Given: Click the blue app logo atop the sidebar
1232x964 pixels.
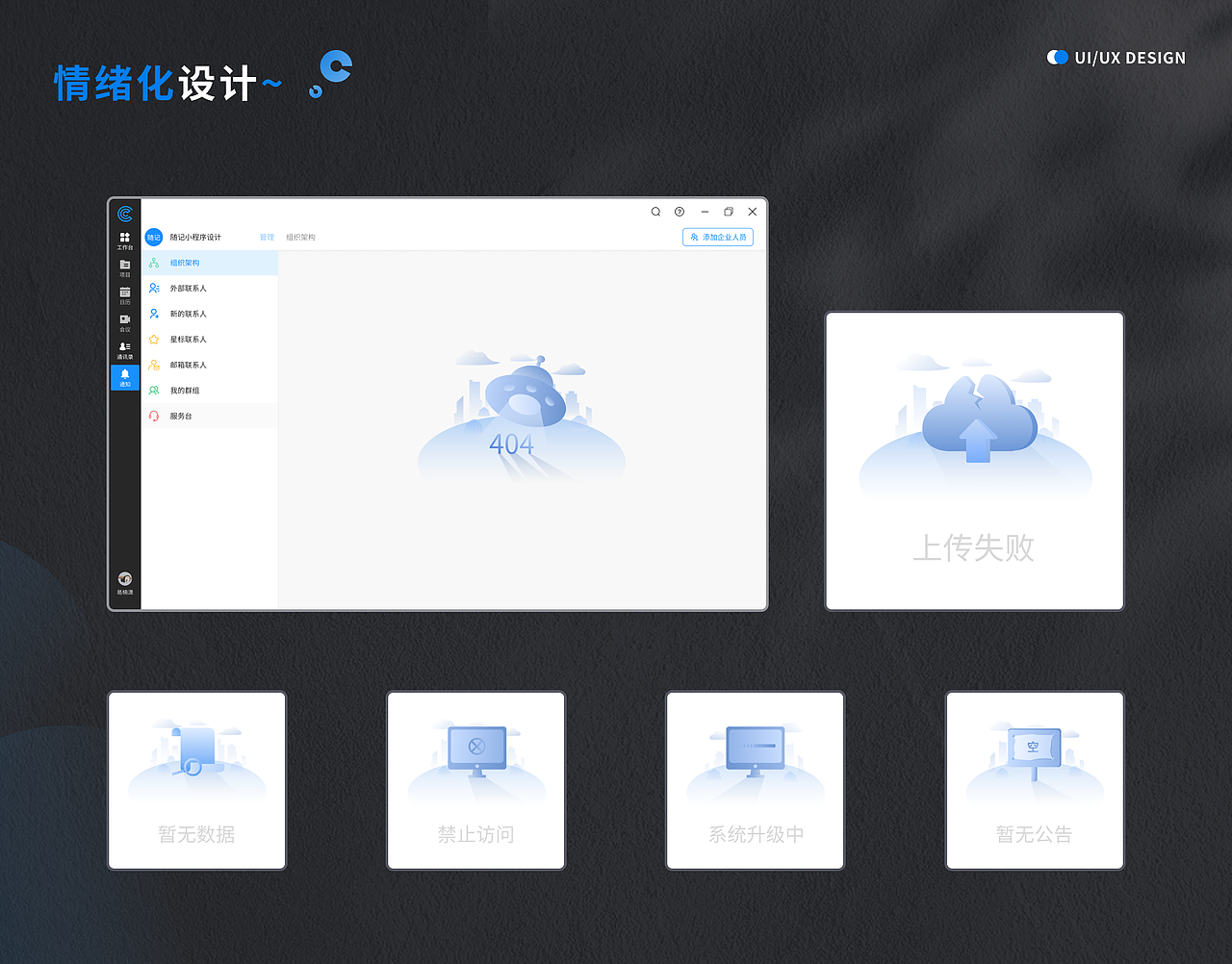Looking at the screenshot, I should pos(124,214).
